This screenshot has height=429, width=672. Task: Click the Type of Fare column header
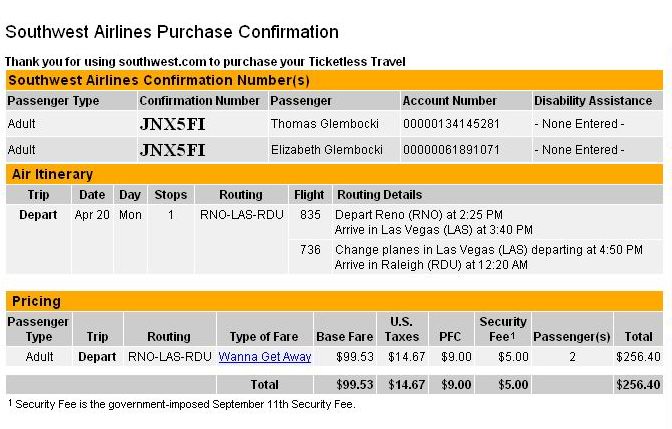pyautogui.click(x=264, y=336)
